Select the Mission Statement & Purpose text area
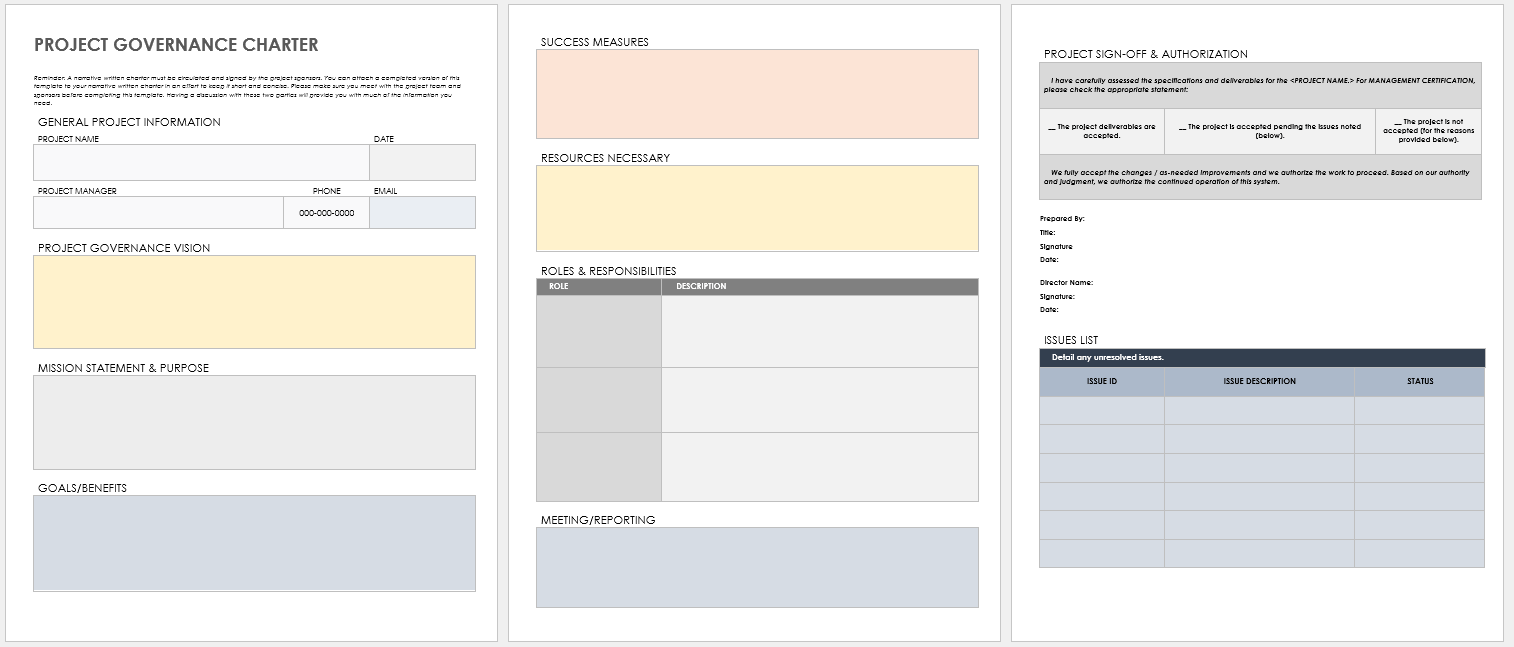This screenshot has height=647, width=1514. (254, 421)
